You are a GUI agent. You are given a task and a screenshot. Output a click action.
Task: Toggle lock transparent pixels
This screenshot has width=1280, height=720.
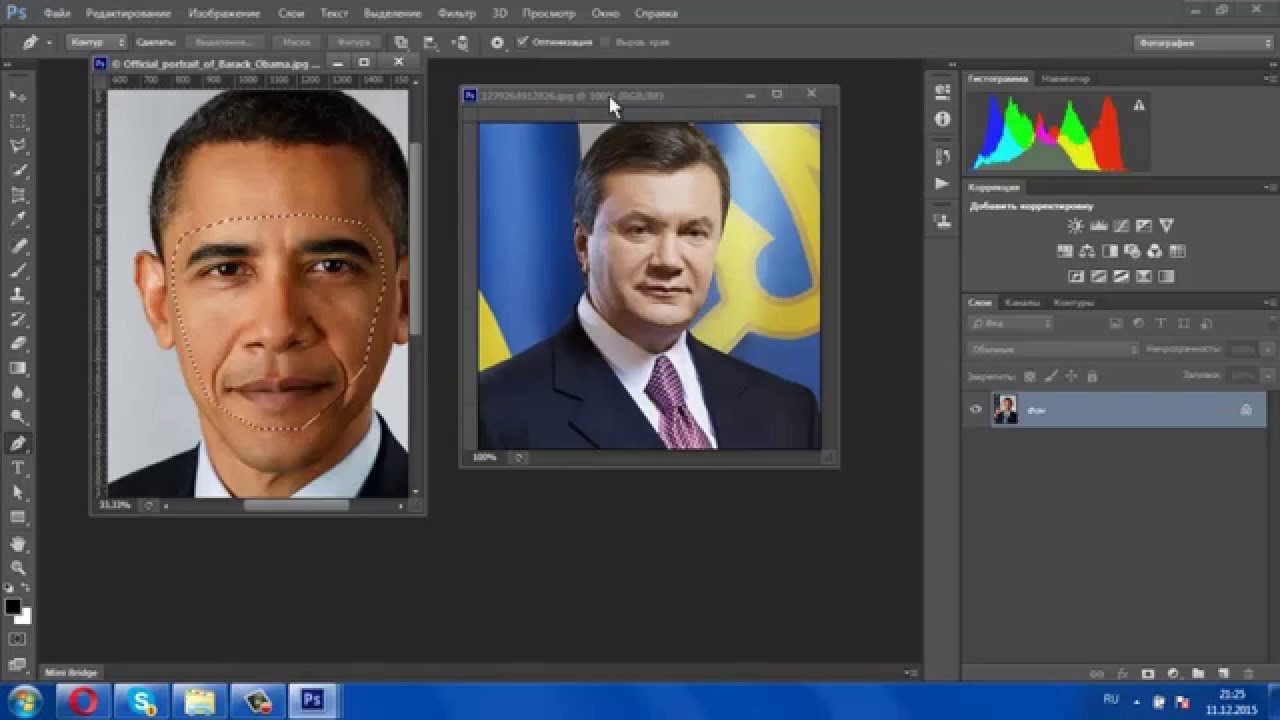1030,376
